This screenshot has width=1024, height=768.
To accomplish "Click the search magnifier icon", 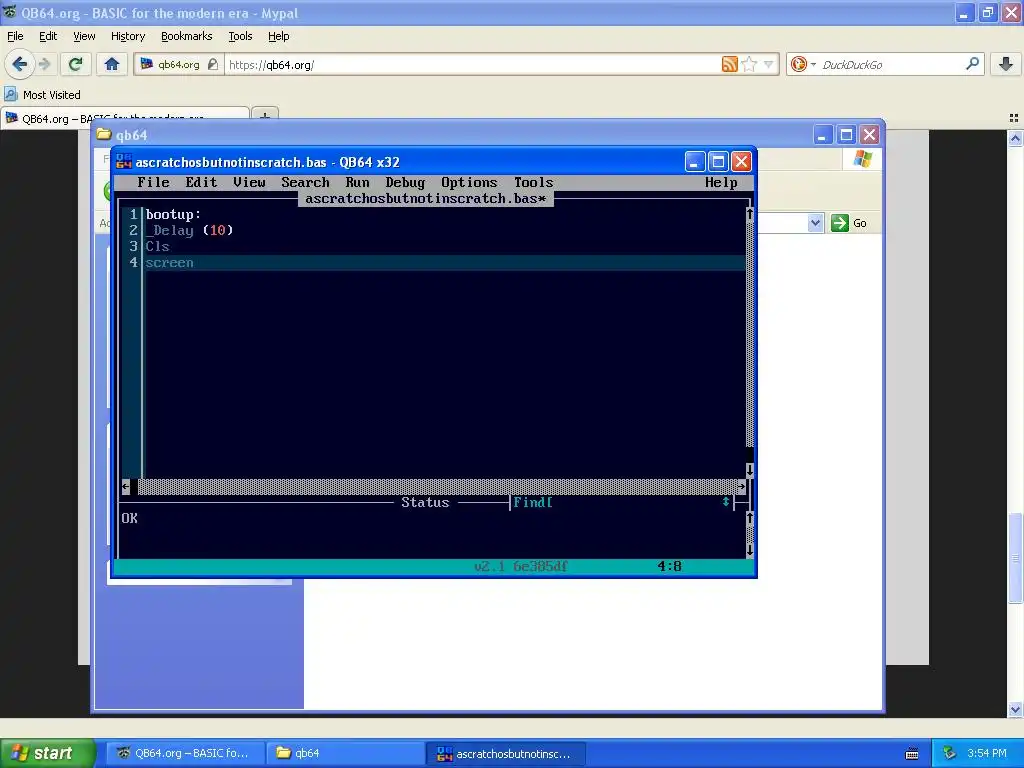I will 972,63.
